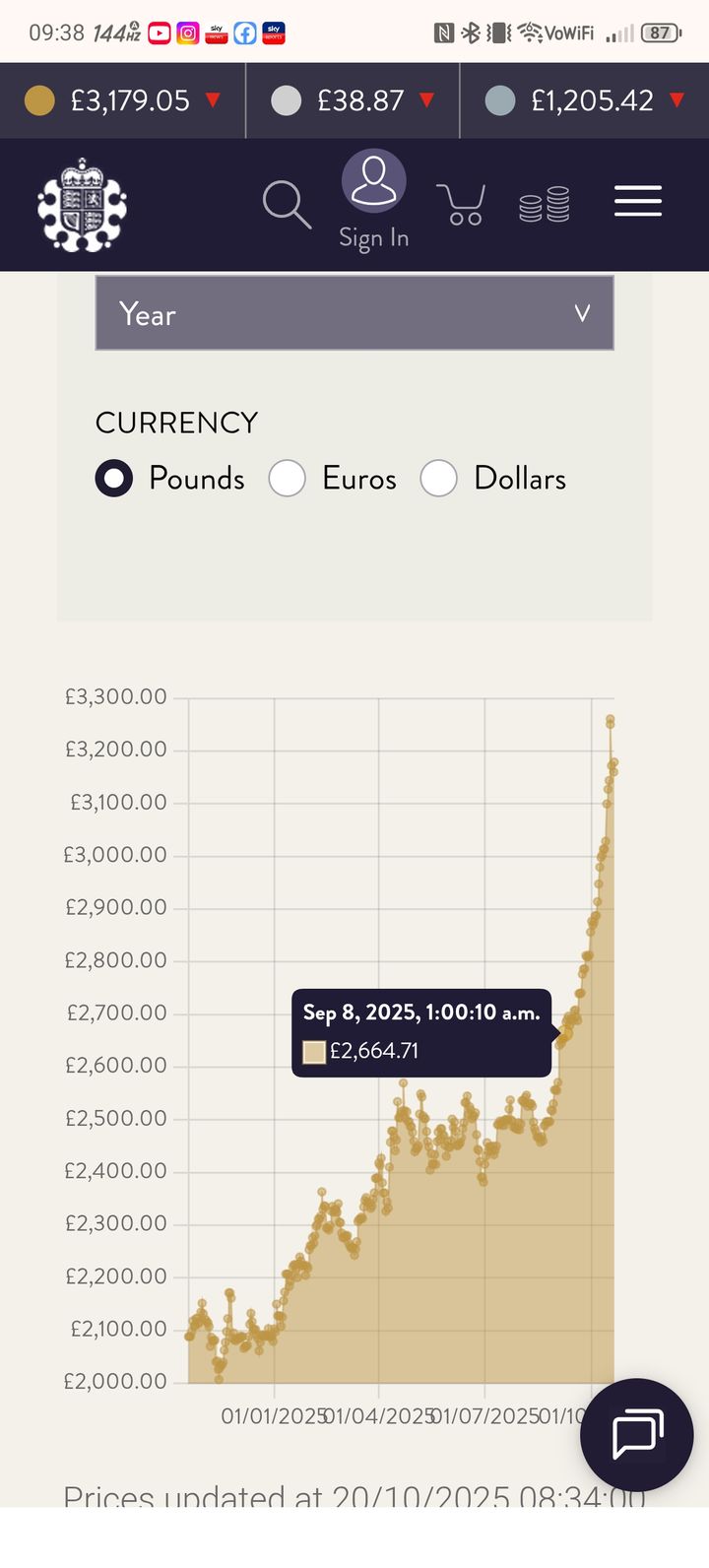This screenshot has height=1568, width=709.
Task: Click the Sign In link
Action: [x=374, y=237]
